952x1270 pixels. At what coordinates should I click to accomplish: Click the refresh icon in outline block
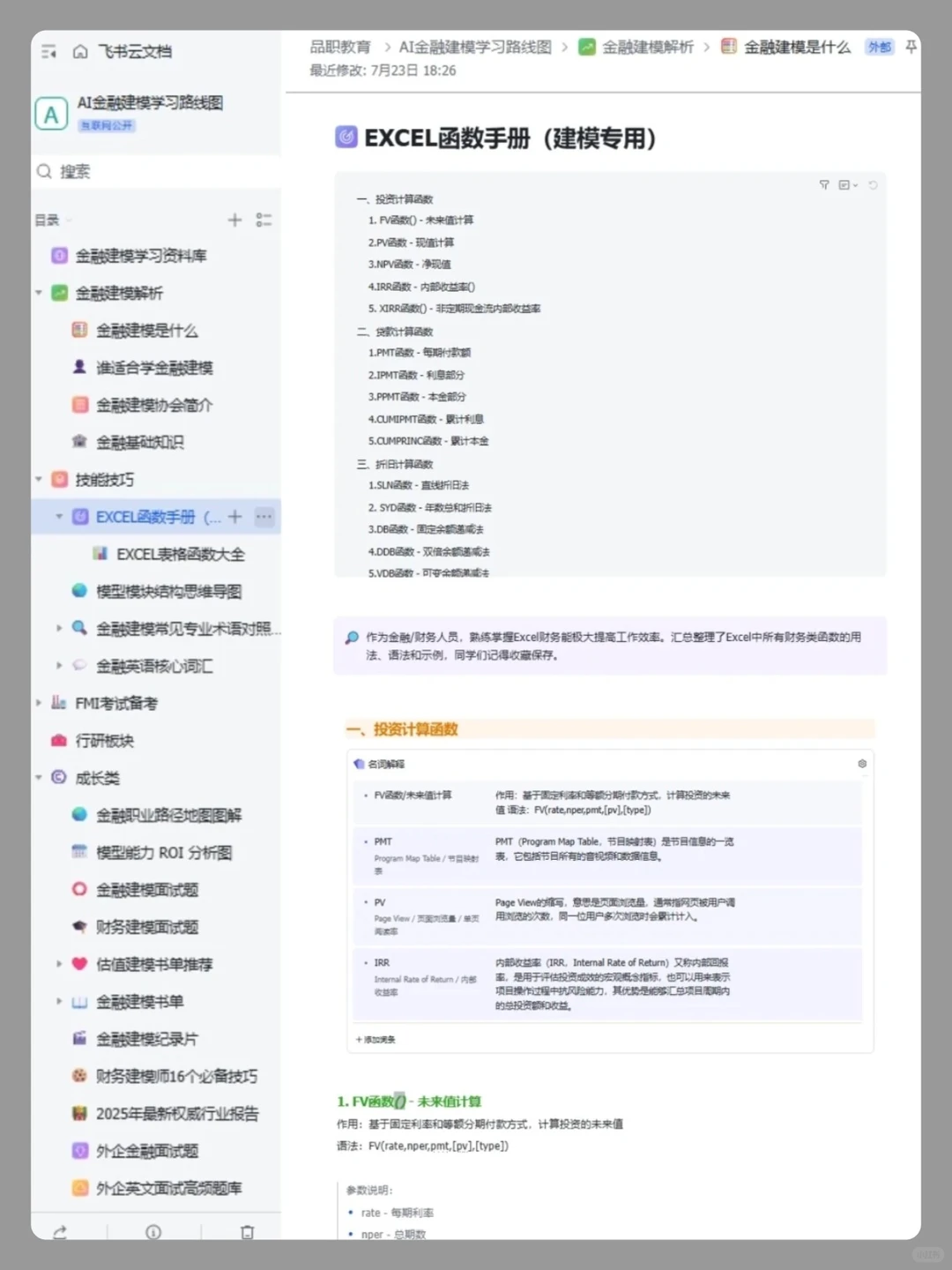[873, 185]
